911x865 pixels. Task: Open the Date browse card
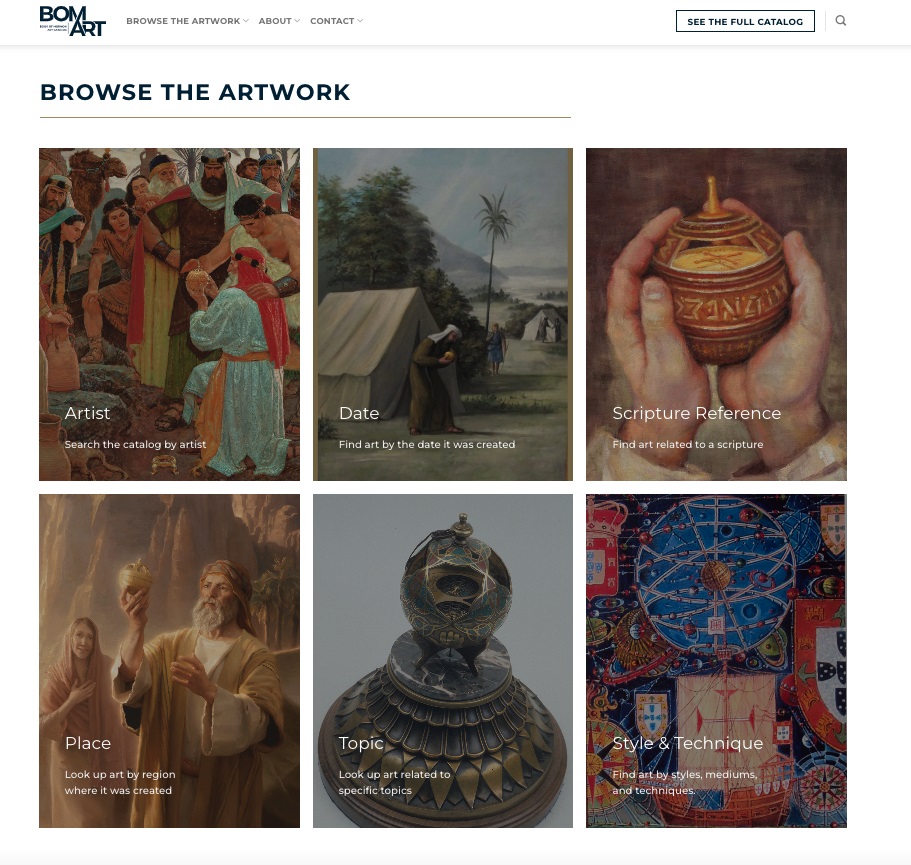[443, 314]
